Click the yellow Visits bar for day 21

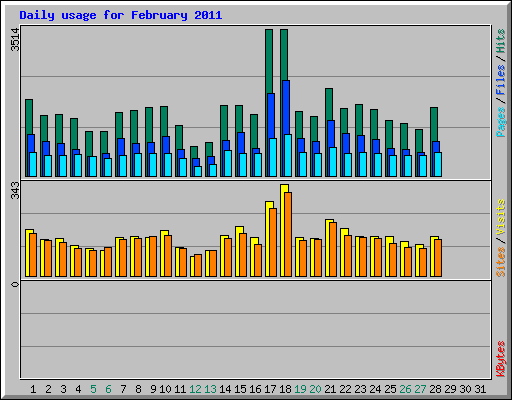pyautogui.click(x=327, y=248)
